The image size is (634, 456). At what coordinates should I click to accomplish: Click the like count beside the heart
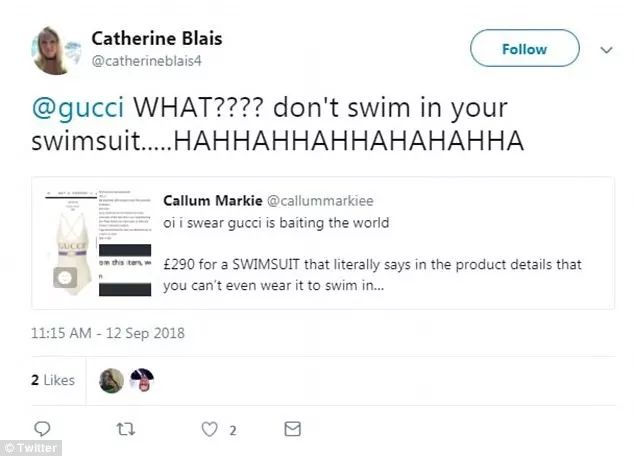(230, 429)
